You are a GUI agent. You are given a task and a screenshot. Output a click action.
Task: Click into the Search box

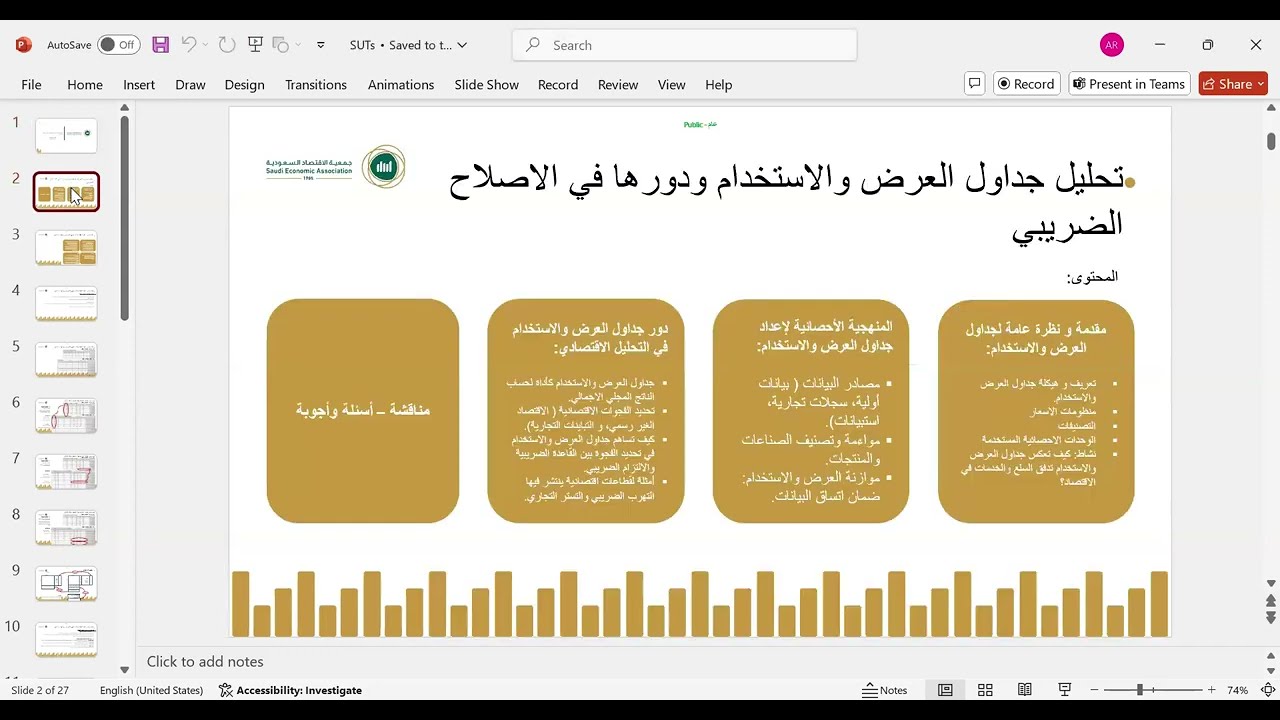click(x=684, y=45)
